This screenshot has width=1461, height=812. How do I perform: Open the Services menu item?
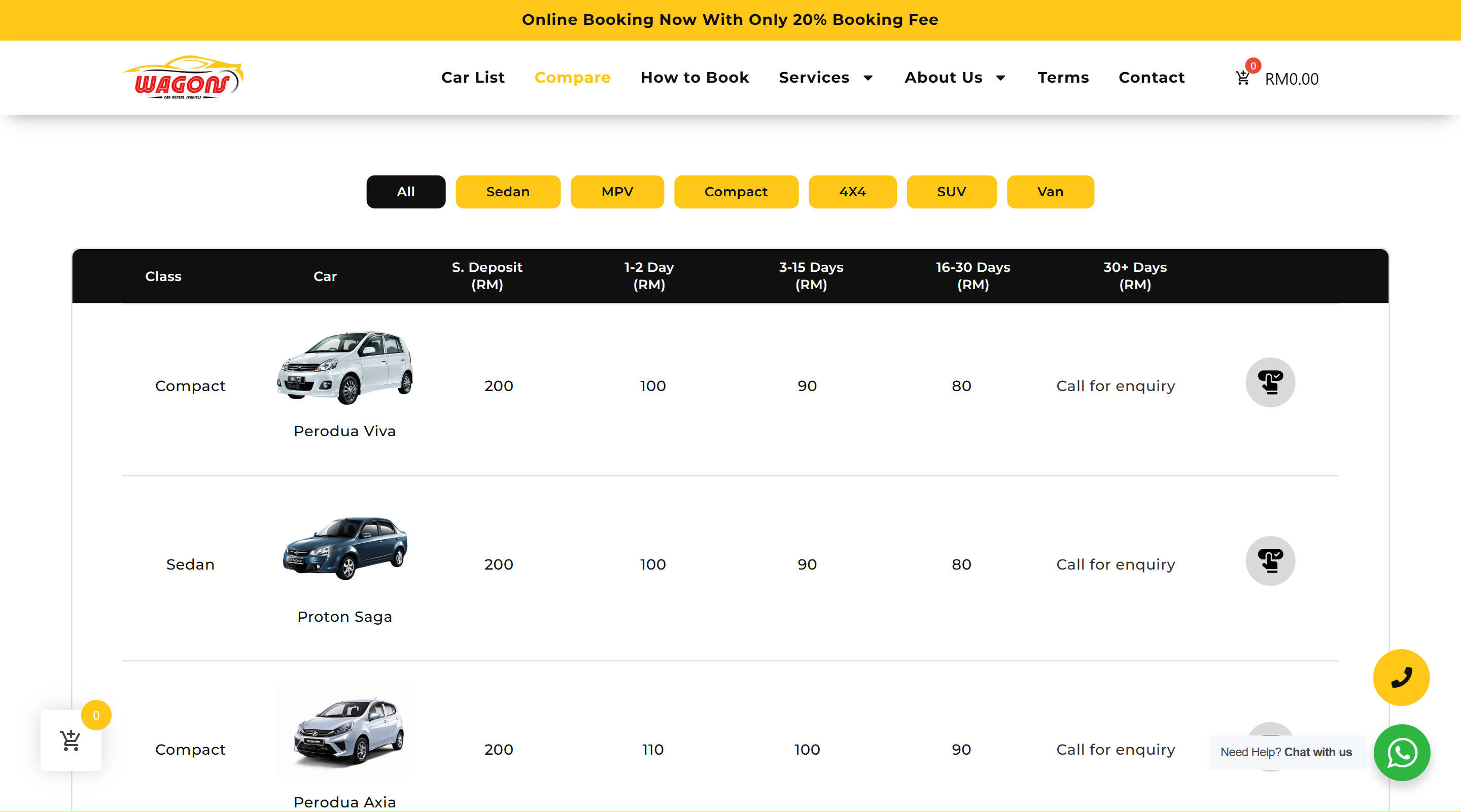(814, 78)
